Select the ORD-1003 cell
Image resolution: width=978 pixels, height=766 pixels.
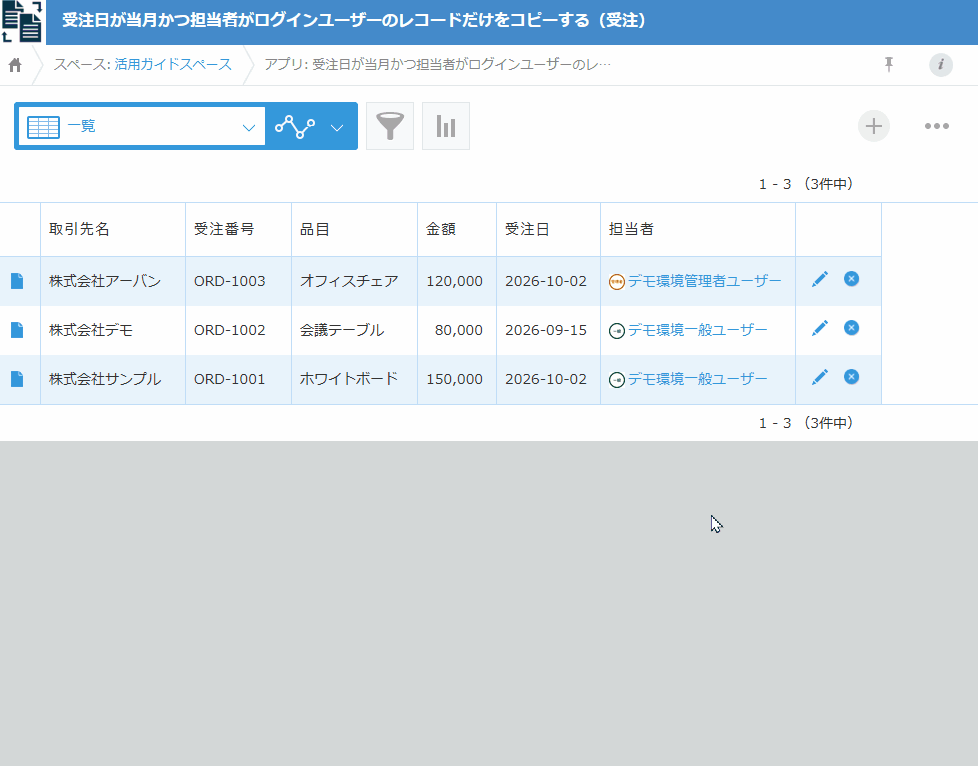[x=238, y=281]
